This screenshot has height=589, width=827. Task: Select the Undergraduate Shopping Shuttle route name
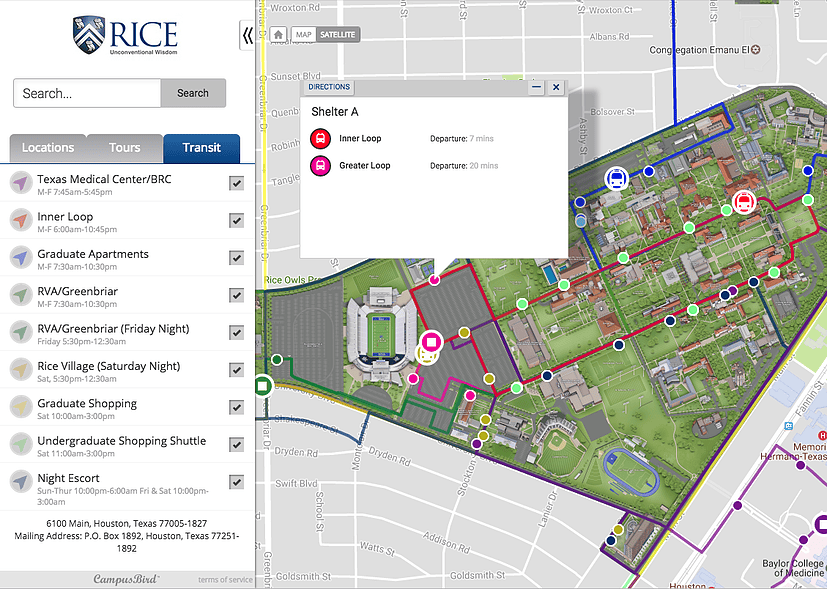[x=122, y=441]
